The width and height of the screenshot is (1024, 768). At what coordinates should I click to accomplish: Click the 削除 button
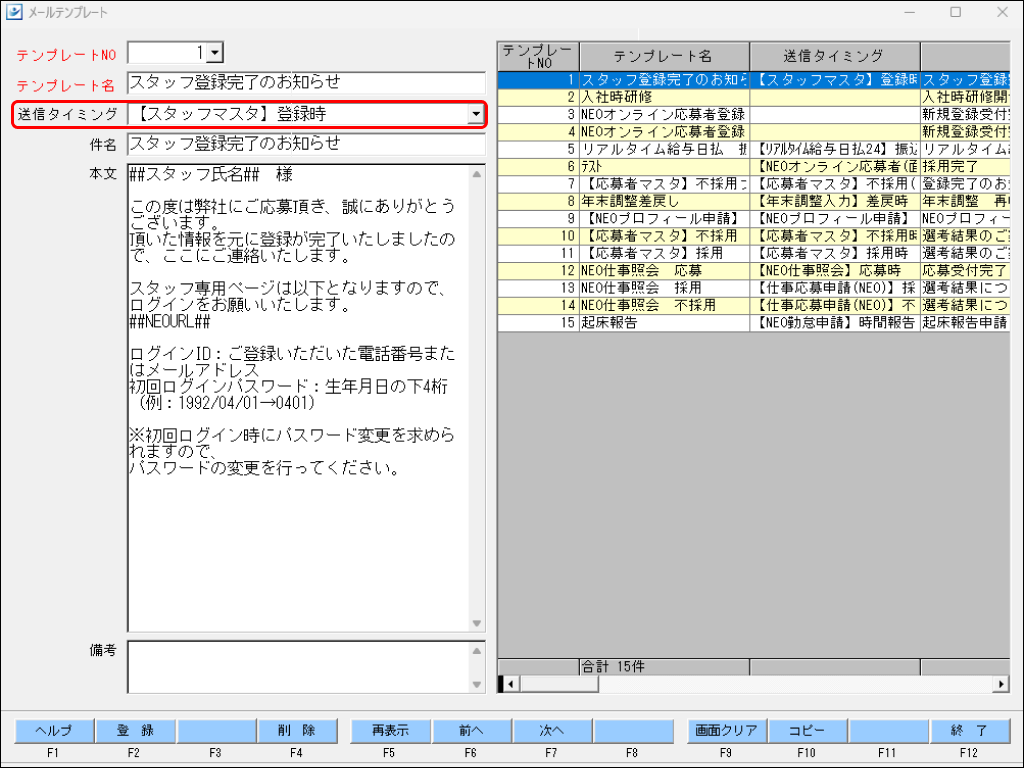(x=297, y=731)
